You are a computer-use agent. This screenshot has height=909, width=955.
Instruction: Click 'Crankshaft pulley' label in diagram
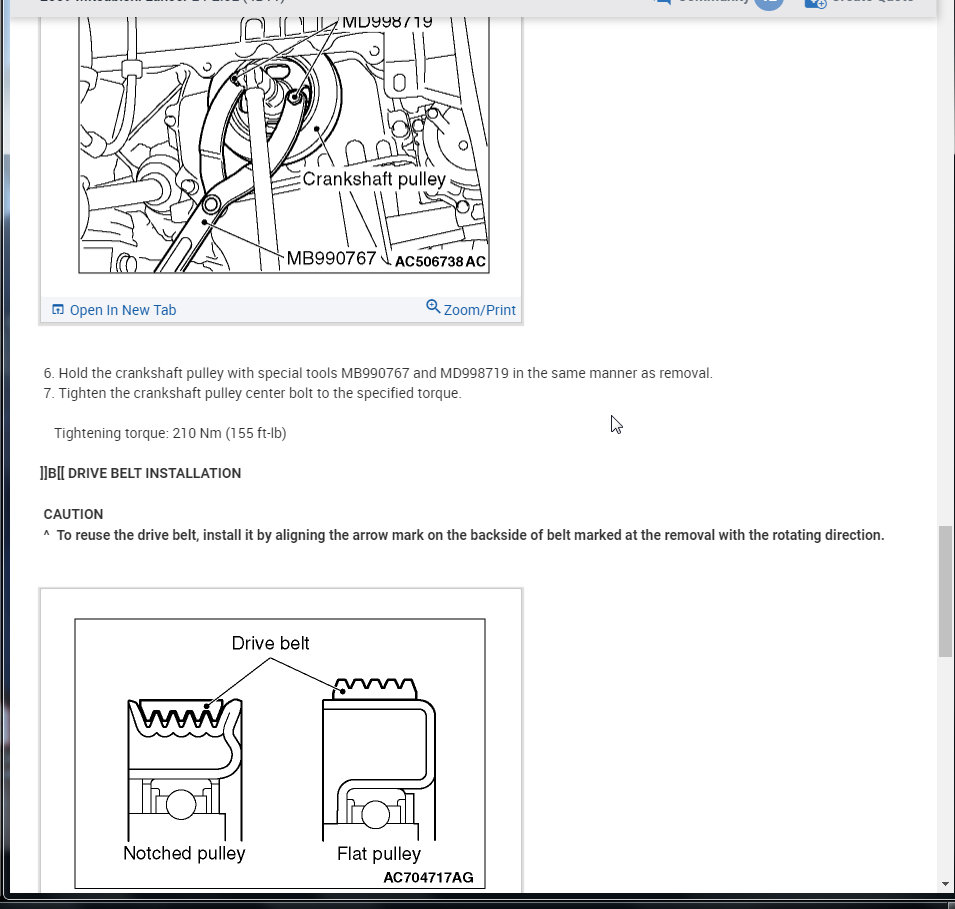click(x=374, y=179)
